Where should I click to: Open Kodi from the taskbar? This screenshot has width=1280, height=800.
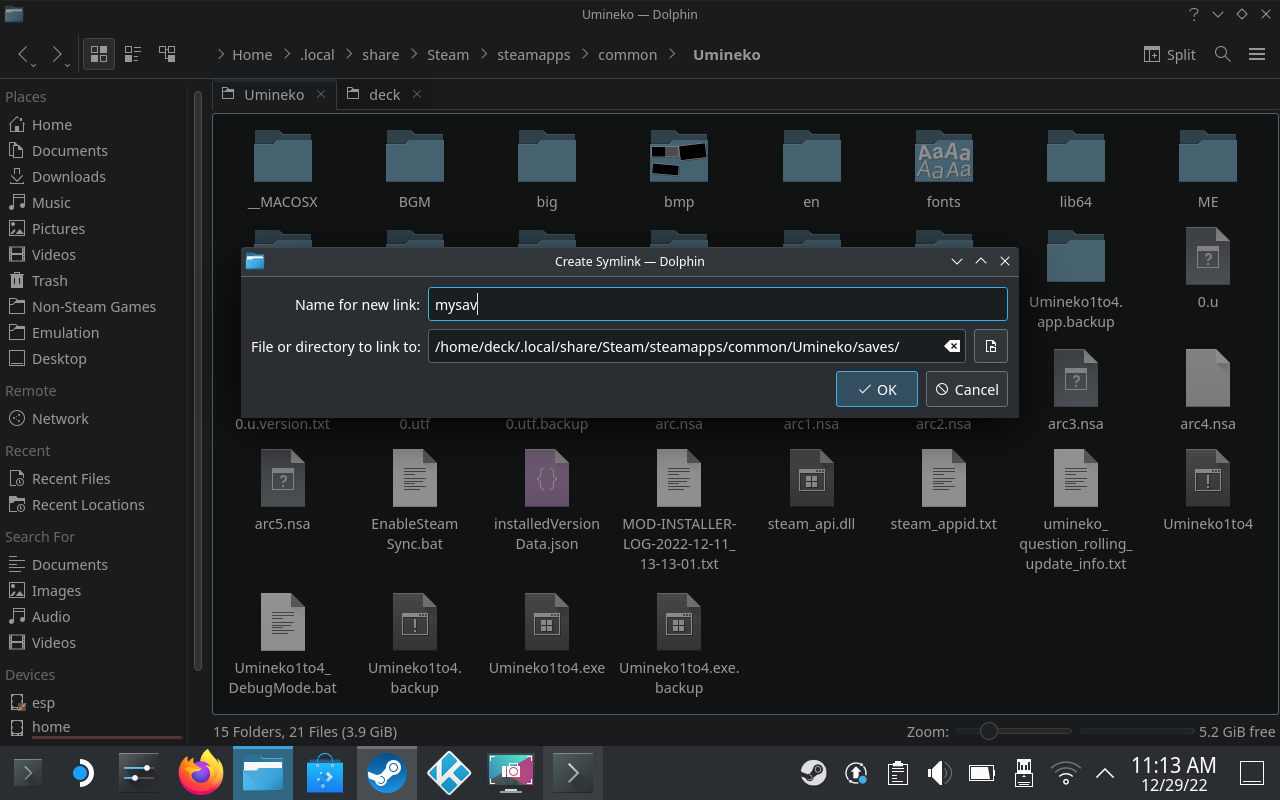pyautogui.click(x=449, y=772)
